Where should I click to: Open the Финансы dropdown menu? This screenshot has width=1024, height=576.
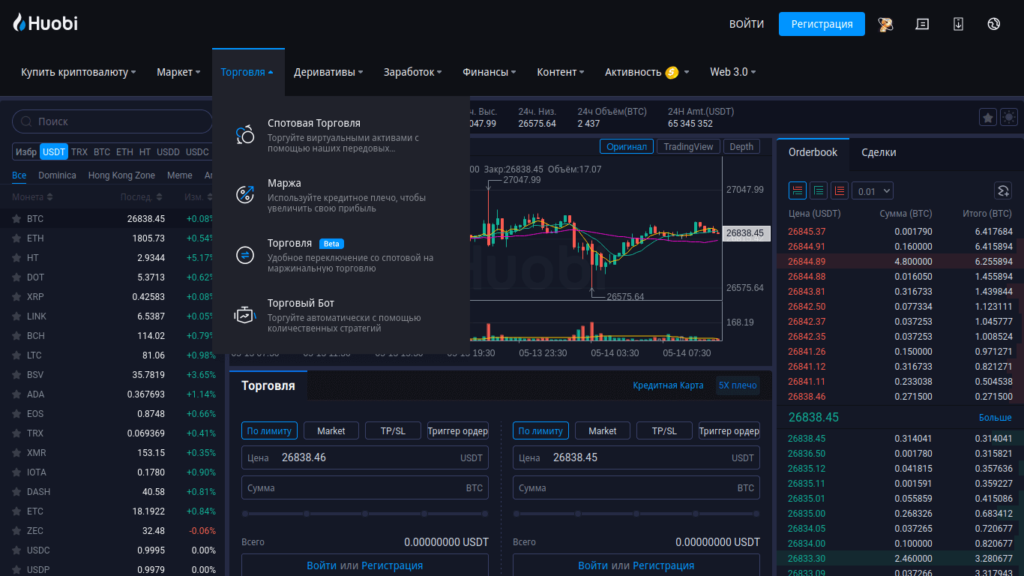(x=489, y=71)
